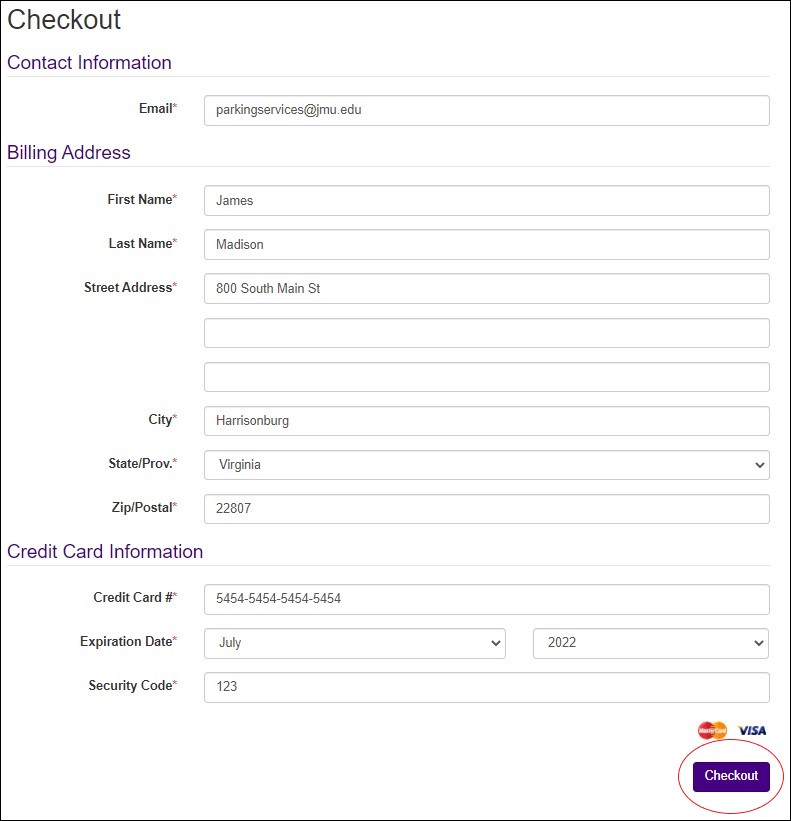Open the expiration year dropdown showing 2022

pyautogui.click(x=651, y=643)
